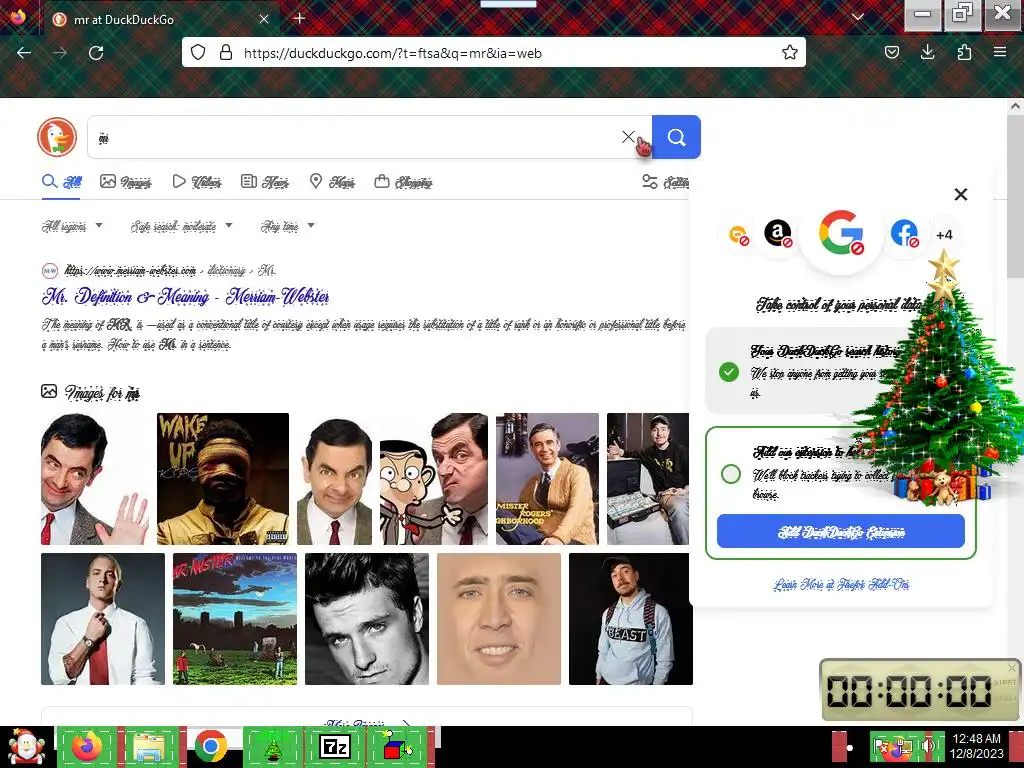Open the Mister Rogers Neighborhood thumbnail
Image resolution: width=1024 pixels, height=768 pixels.
tap(547, 479)
